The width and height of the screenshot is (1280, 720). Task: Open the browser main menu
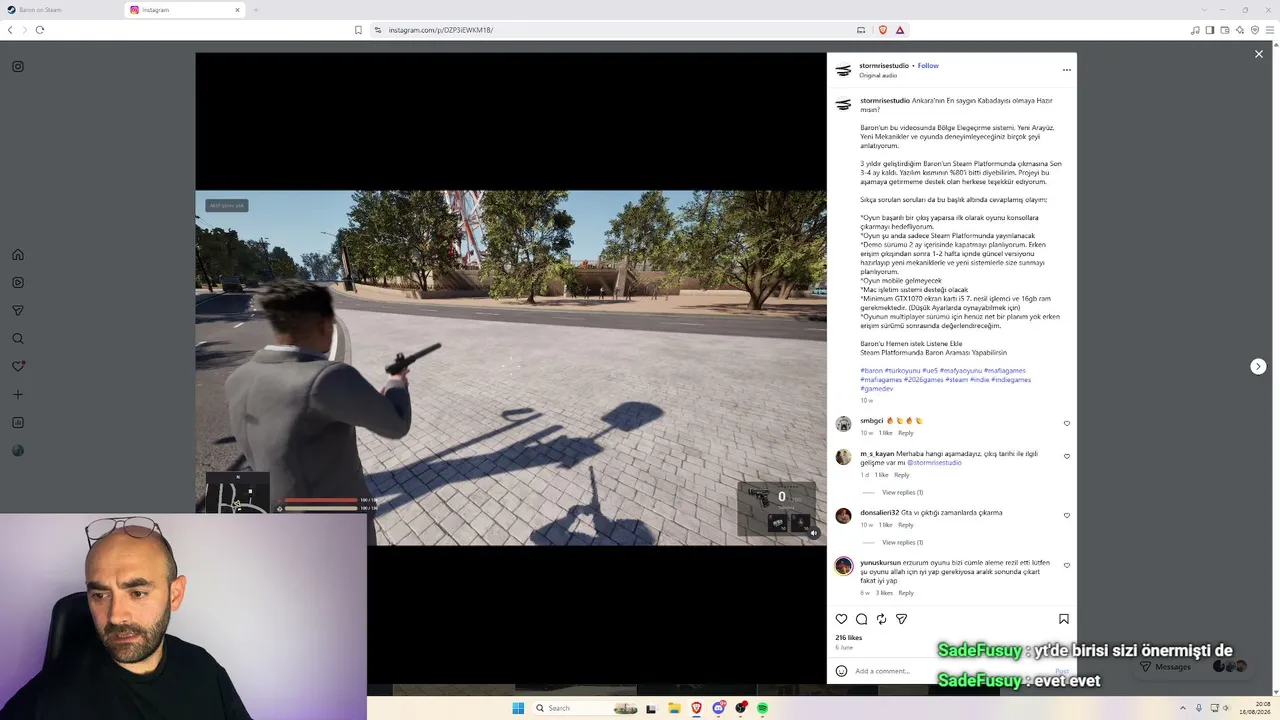1268,30
